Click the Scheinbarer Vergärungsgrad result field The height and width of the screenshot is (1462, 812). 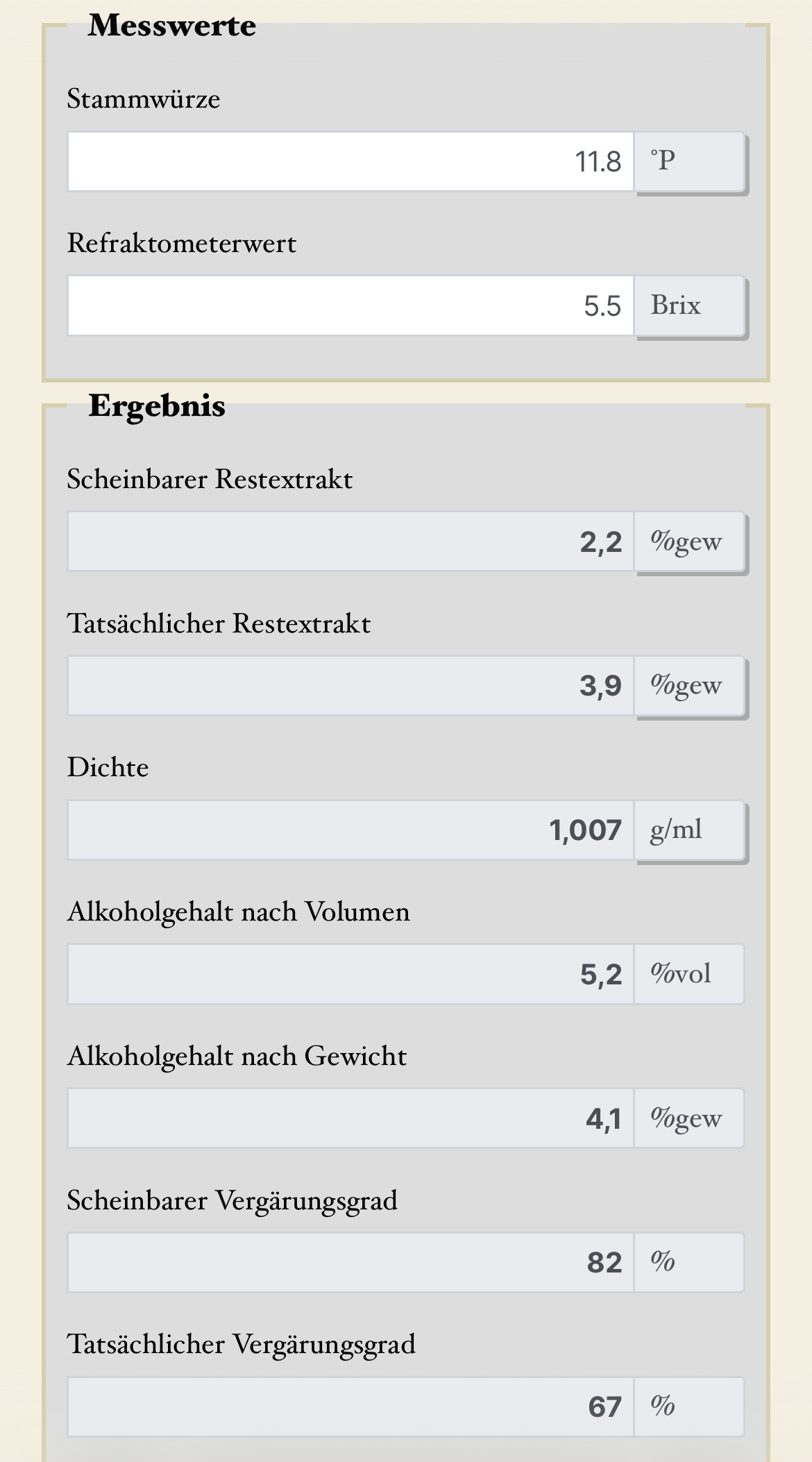350,1263
